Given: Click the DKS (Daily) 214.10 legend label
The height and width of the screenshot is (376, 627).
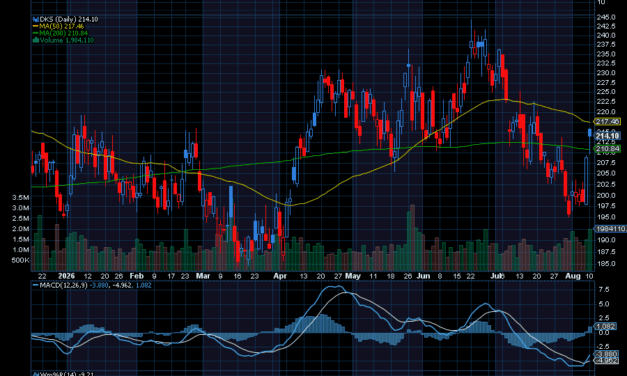Looking at the screenshot, I should [x=69, y=19].
